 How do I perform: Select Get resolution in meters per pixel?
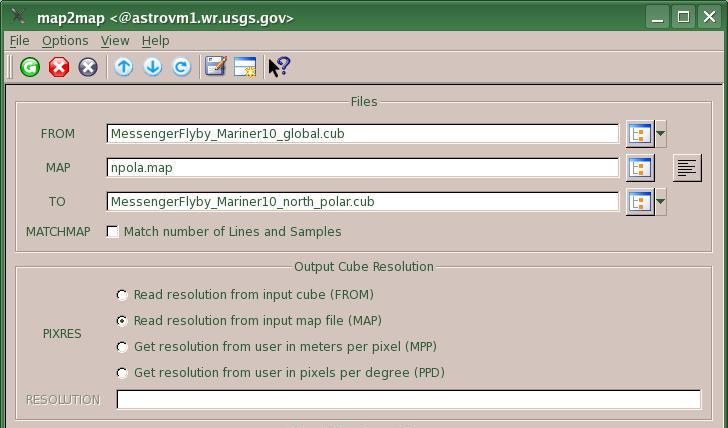(122, 347)
